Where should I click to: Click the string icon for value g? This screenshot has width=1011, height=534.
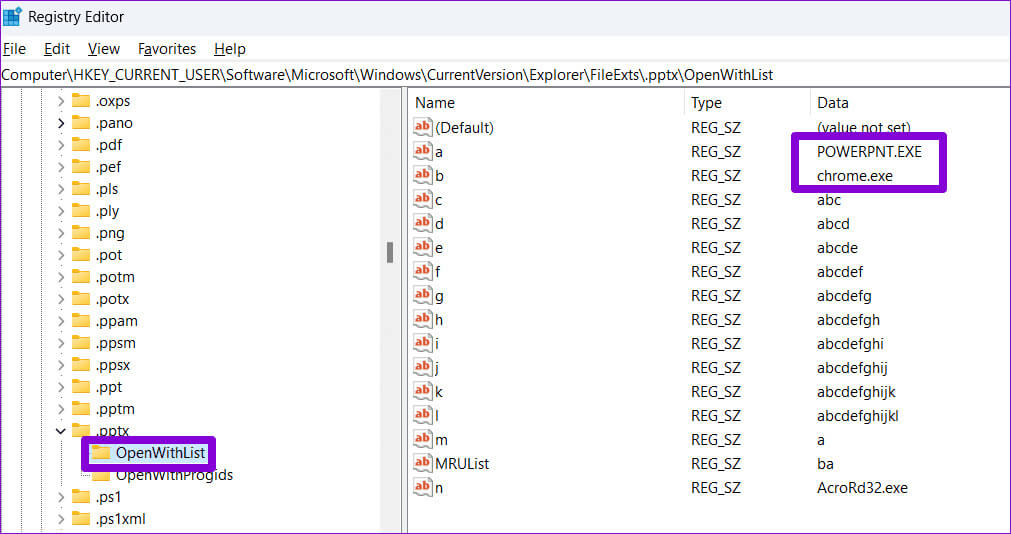point(423,295)
